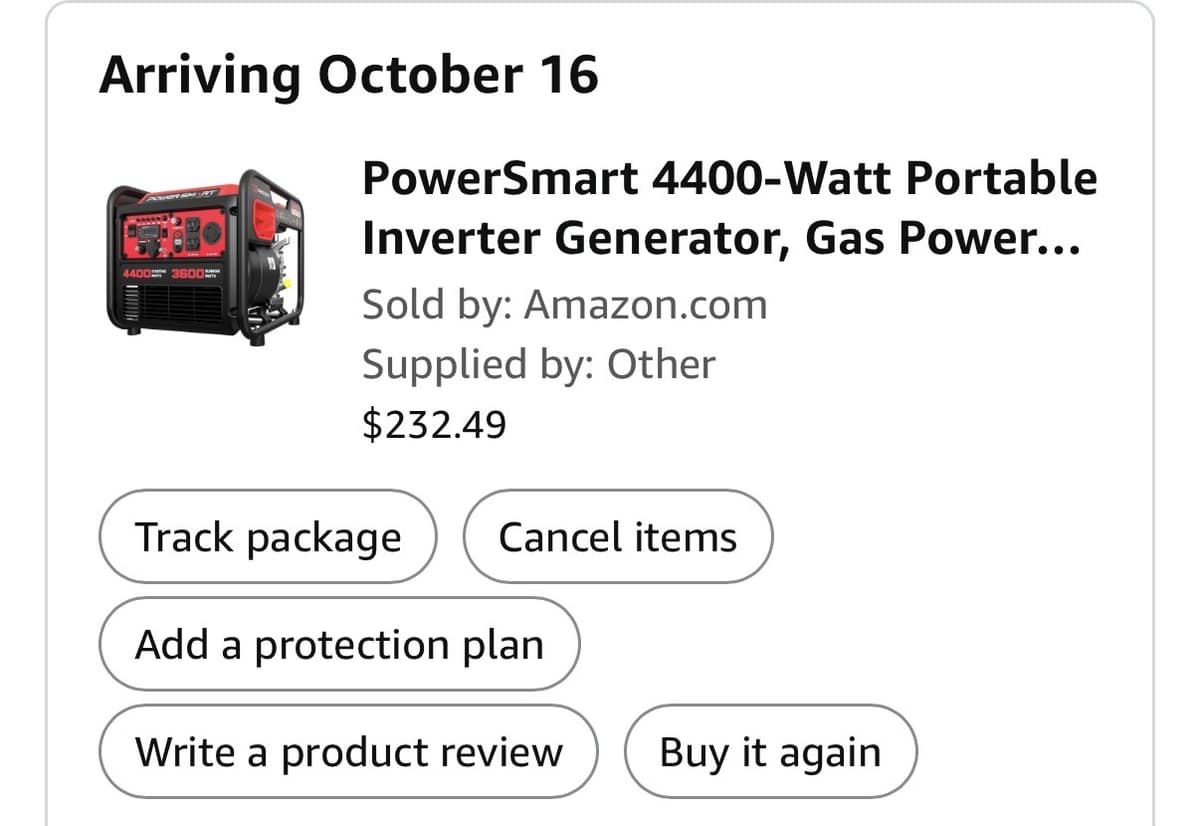Open Write a product review

click(348, 752)
